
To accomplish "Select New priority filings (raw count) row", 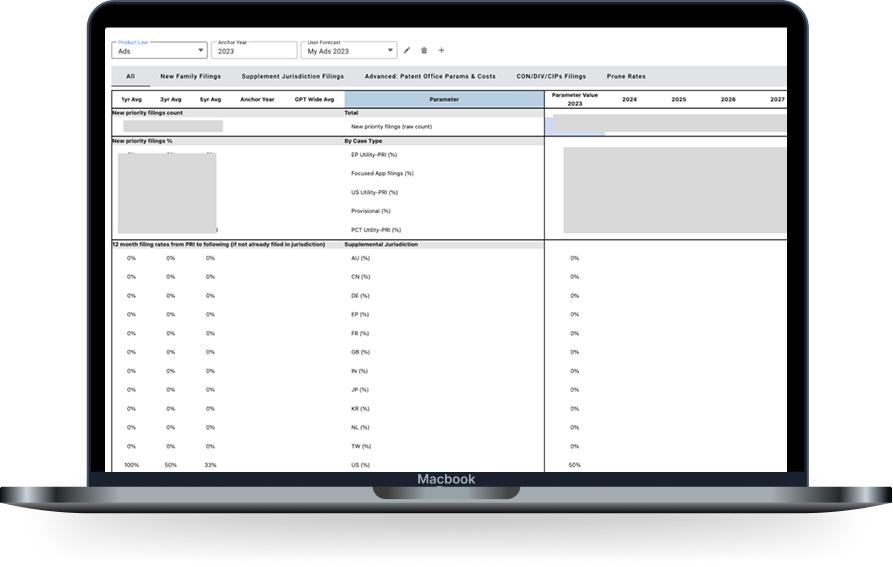I will 391,126.
